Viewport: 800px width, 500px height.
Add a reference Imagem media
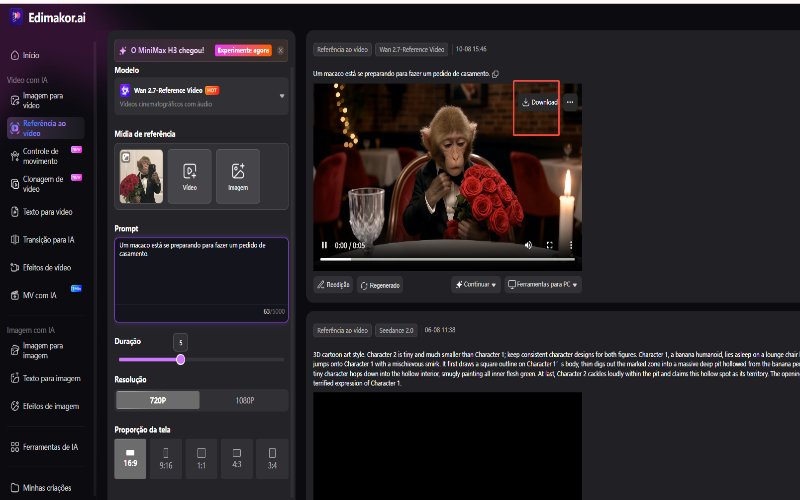point(238,177)
